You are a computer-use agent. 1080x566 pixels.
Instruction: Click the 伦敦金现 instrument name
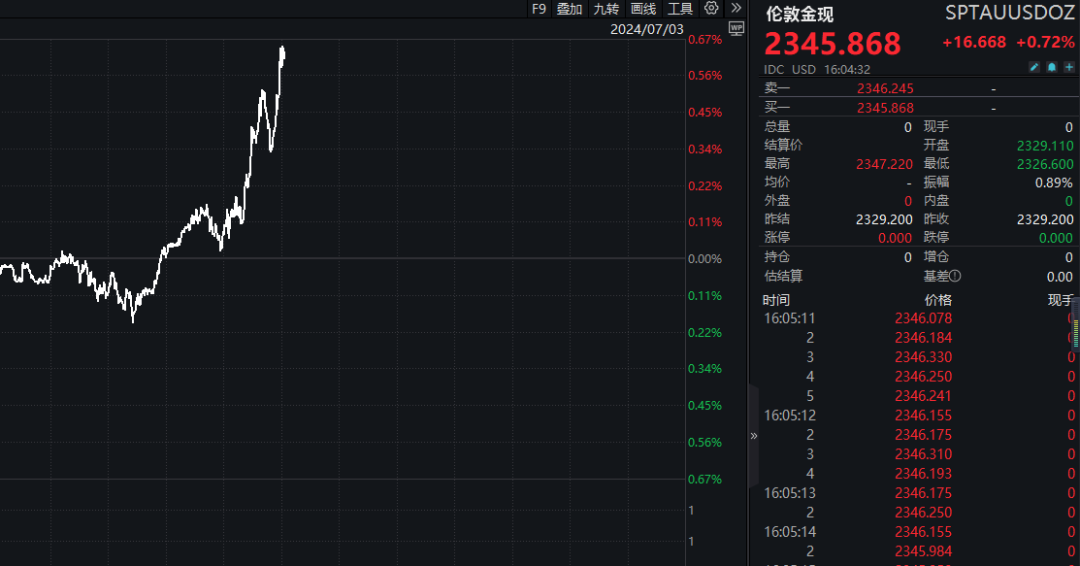[x=799, y=15]
